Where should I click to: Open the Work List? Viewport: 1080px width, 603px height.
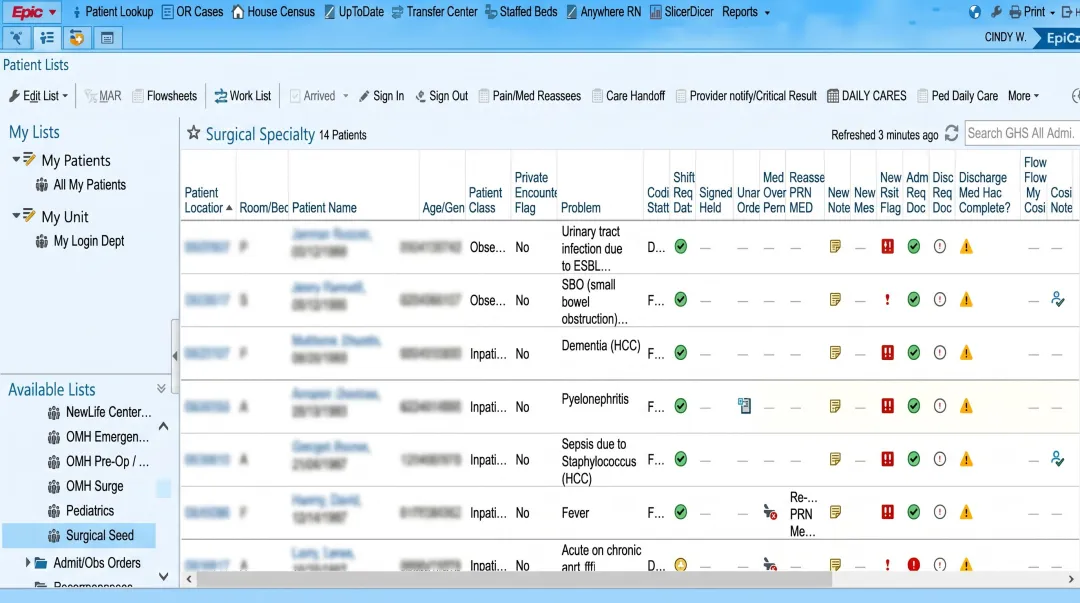(x=242, y=96)
